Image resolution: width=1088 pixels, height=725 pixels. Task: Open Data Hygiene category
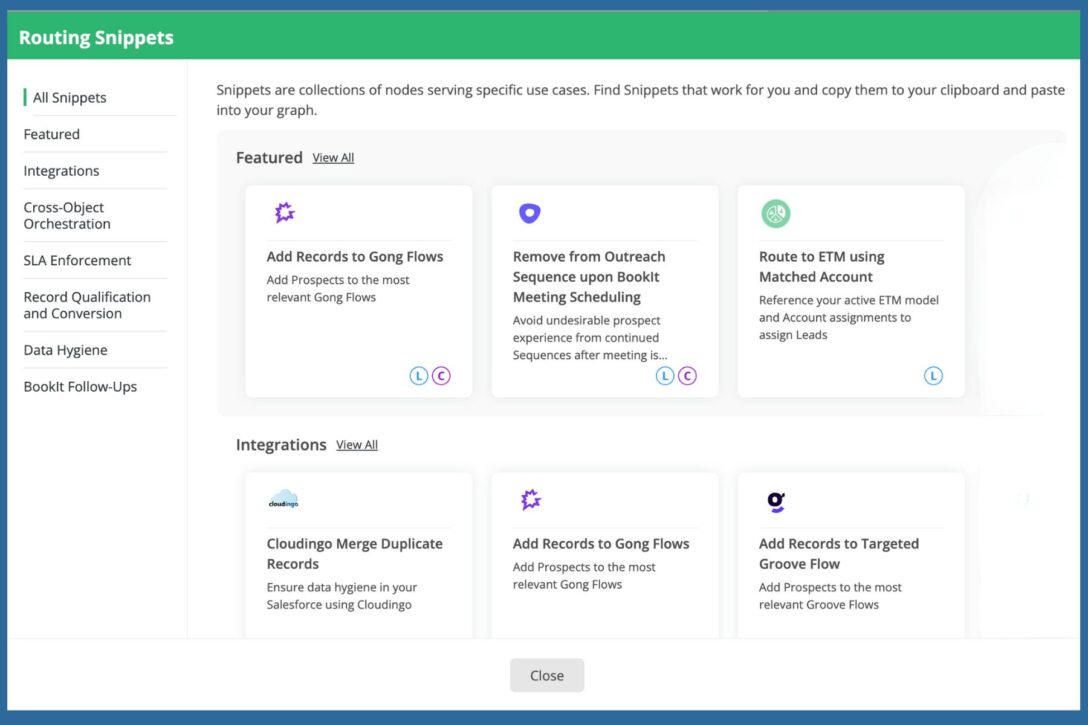point(65,350)
